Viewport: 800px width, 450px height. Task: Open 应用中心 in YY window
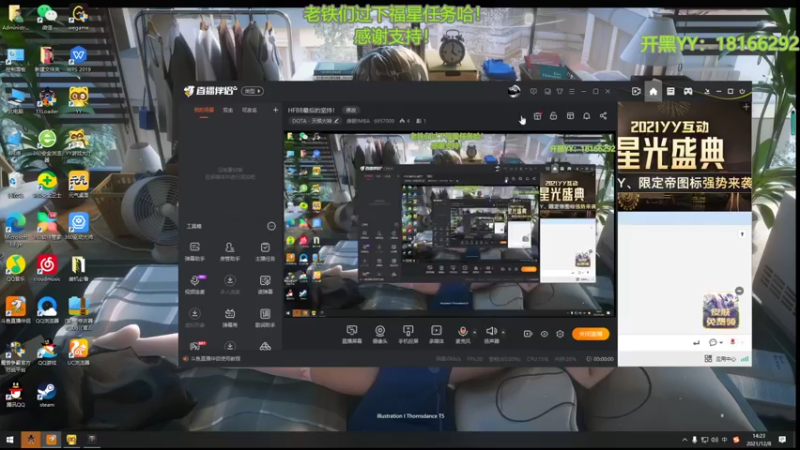pos(720,359)
